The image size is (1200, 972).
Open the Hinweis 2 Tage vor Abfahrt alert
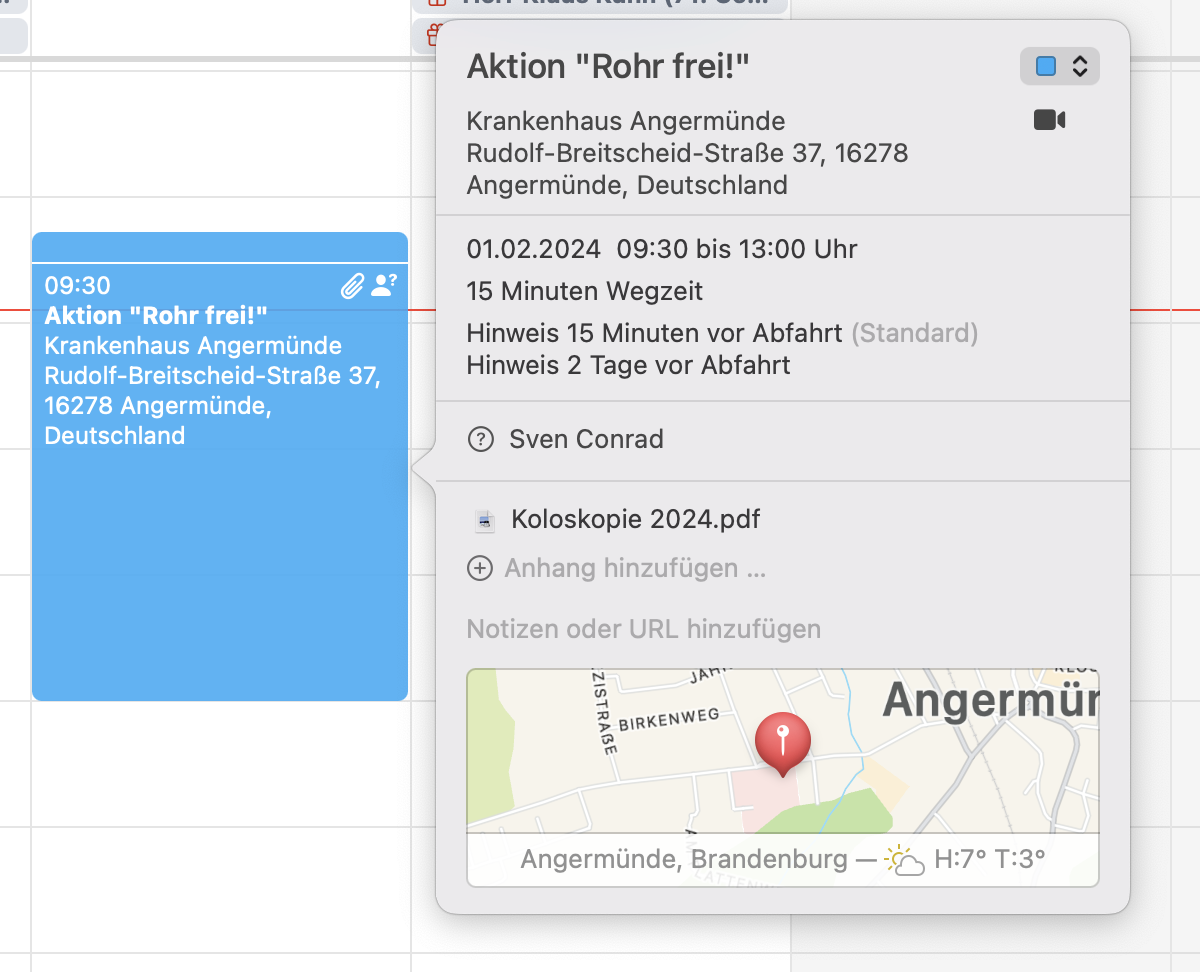click(628, 365)
